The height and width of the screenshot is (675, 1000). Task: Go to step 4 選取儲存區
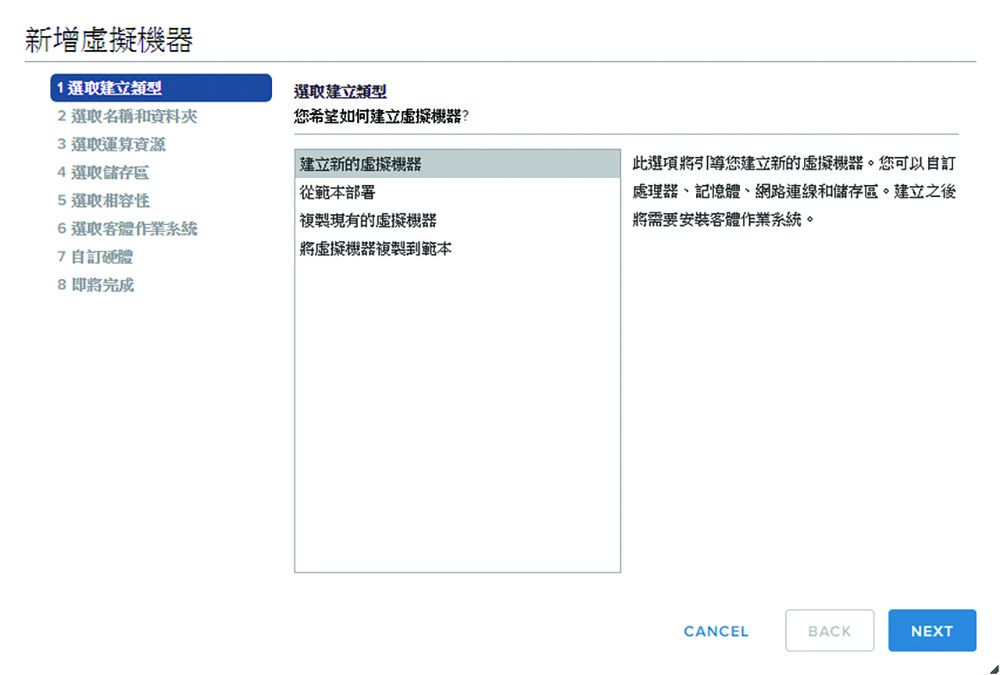pyautogui.click(x=103, y=172)
